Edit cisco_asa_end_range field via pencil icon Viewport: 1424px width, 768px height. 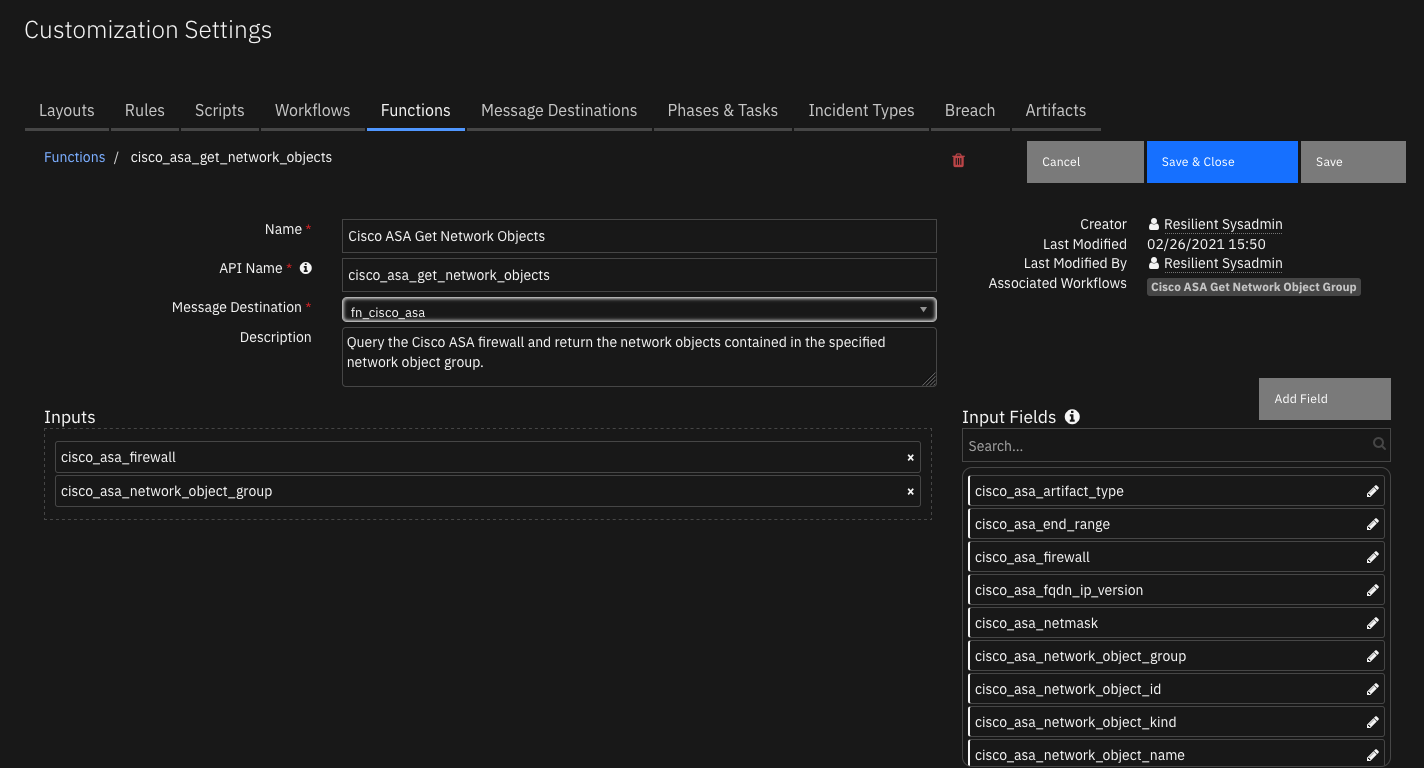tap(1373, 524)
